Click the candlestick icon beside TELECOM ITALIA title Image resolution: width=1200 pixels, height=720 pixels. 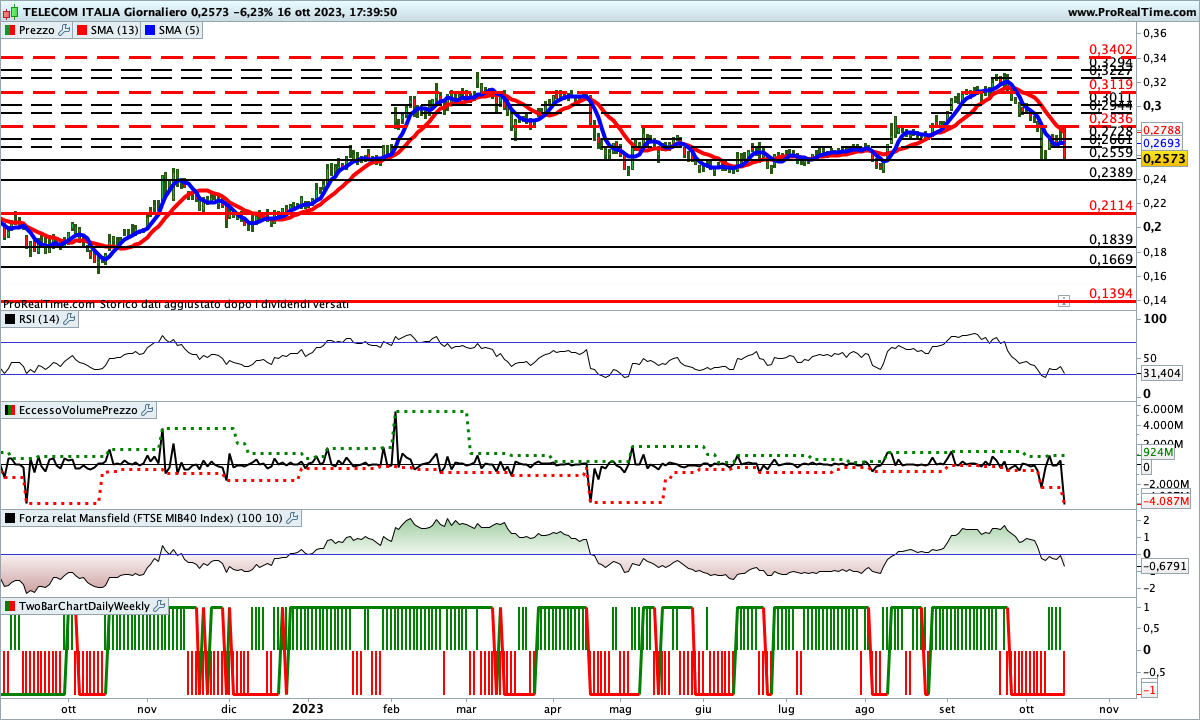(x=9, y=12)
